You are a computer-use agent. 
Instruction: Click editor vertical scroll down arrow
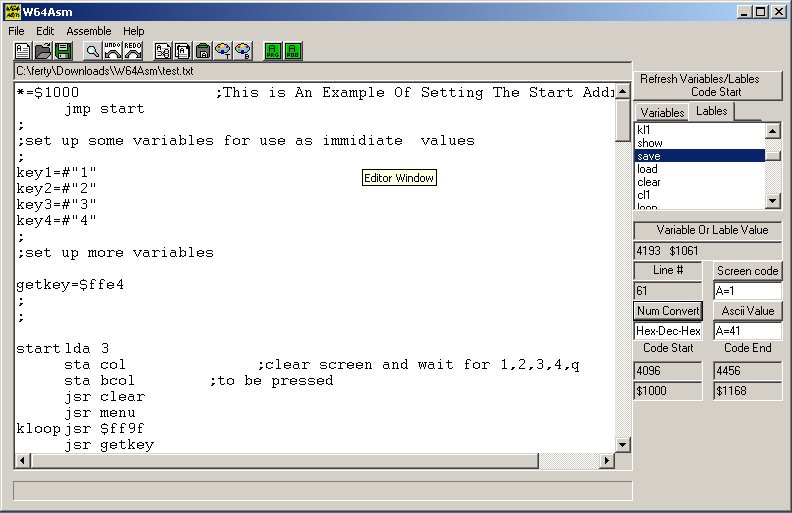(x=623, y=445)
